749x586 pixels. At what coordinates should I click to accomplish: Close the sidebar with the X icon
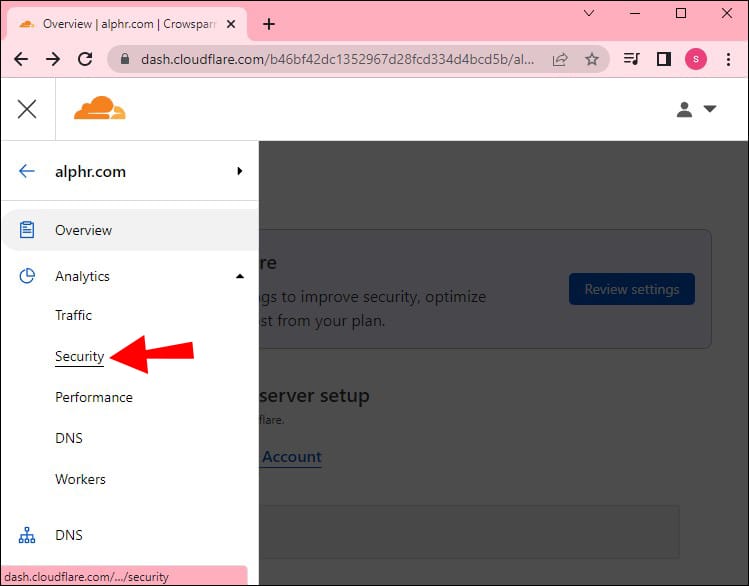[27, 109]
